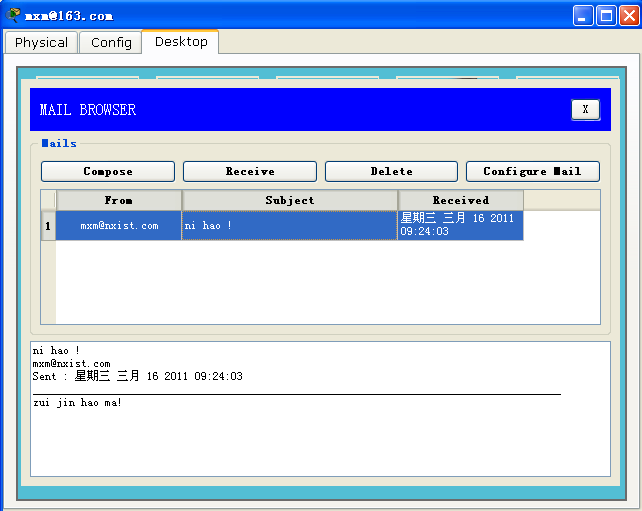Click the Received column header

tap(461, 200)
